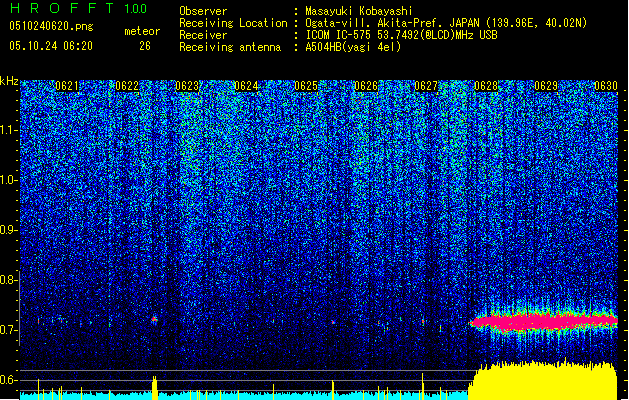Click the 0.7 kHz axis tick label
The height and width of the screenshot is (400, 629).
click(8, 330)
